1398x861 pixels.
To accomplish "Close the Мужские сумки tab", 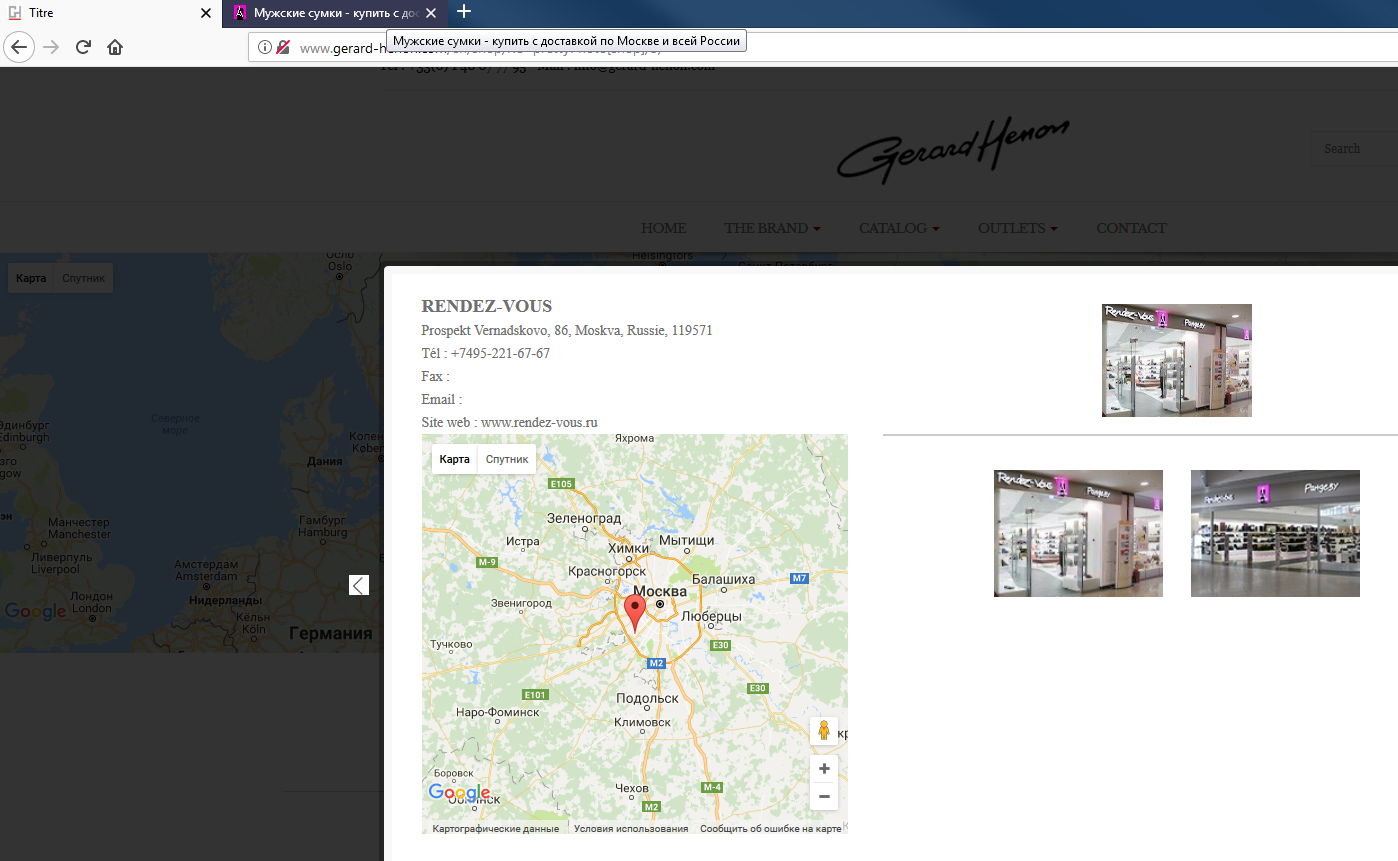I will click(x=430, y=13).
